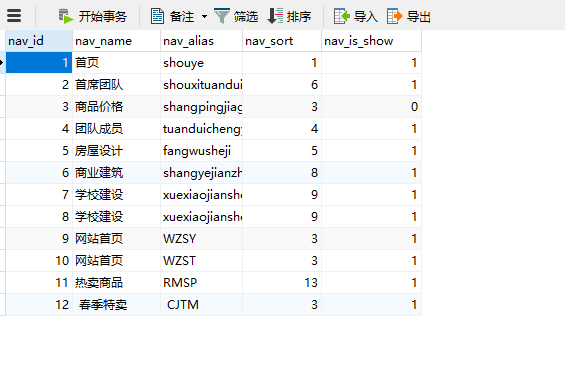Screen dimensions: 565x388
Task: Click the Sort (排序) toolbar button
Action: pyautogui.click(x=289, y=17)
